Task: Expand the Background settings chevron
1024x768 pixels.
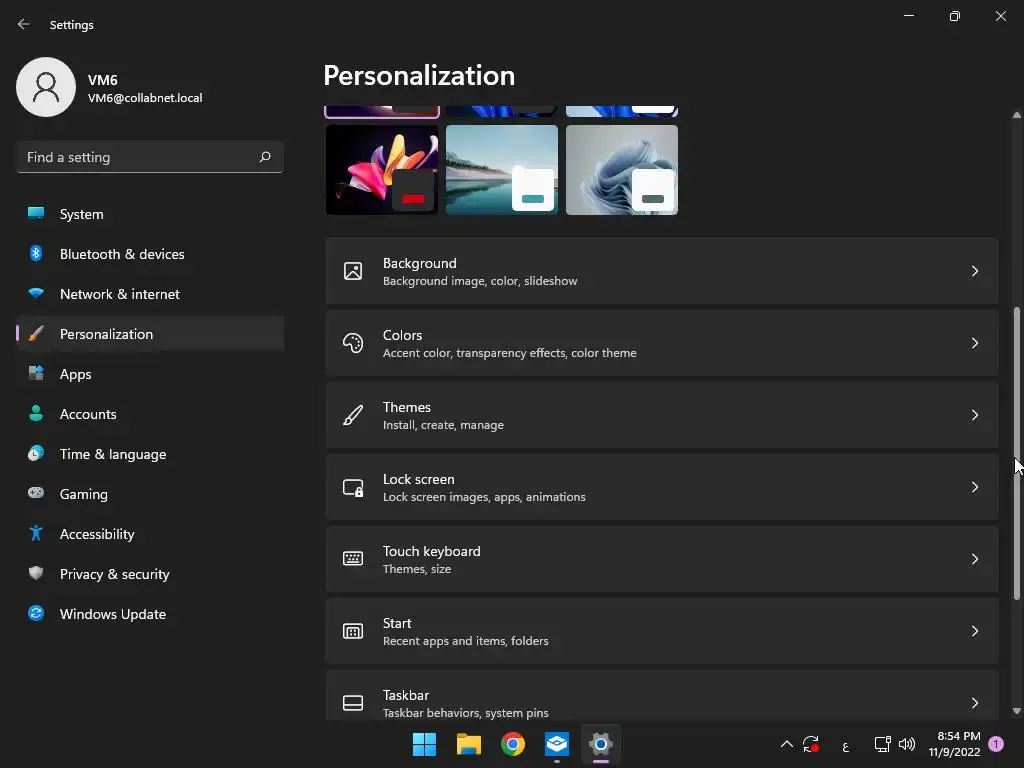Action: [974, 271]
